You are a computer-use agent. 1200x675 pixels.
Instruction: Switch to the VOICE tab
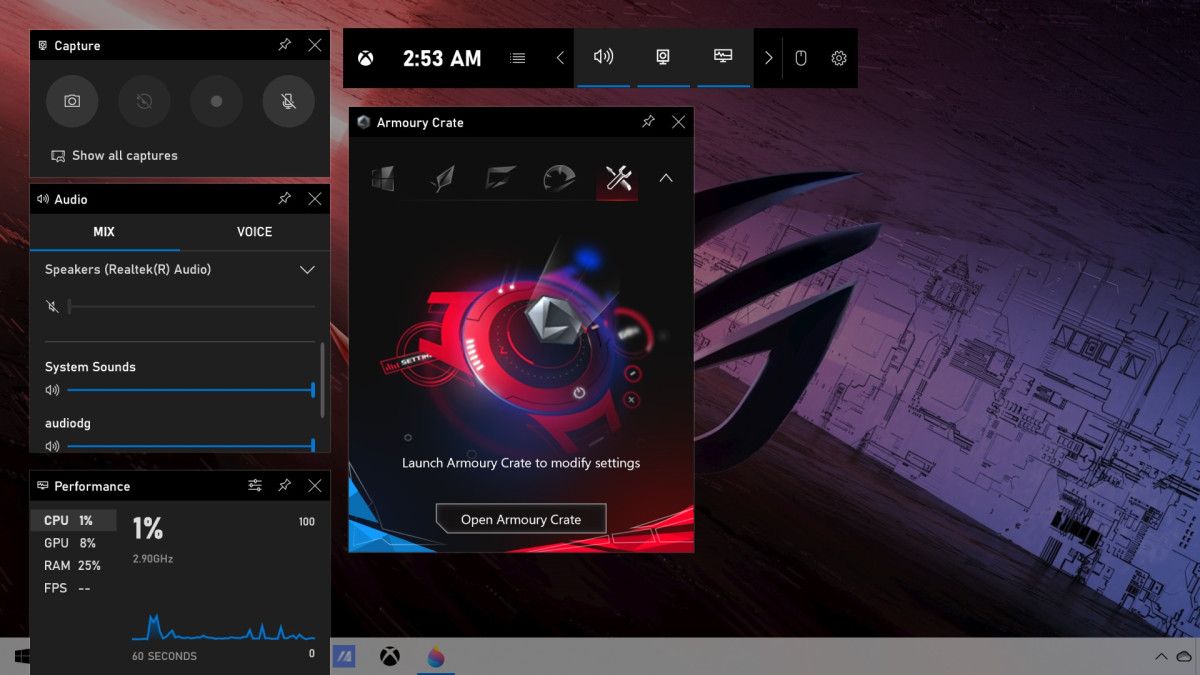point(253,231)
